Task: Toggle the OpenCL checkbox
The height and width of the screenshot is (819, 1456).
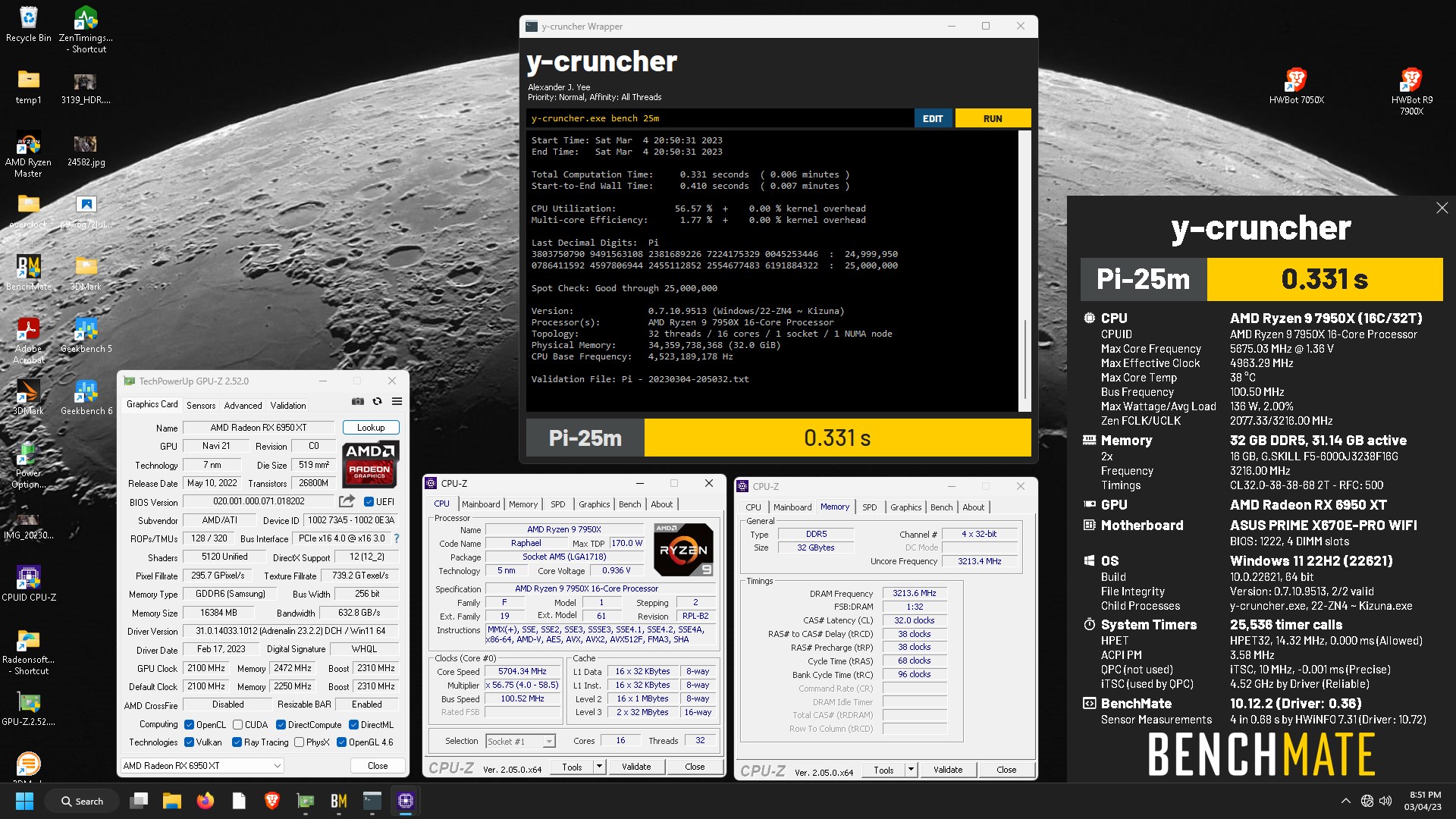Action: (x=189, y=724)
